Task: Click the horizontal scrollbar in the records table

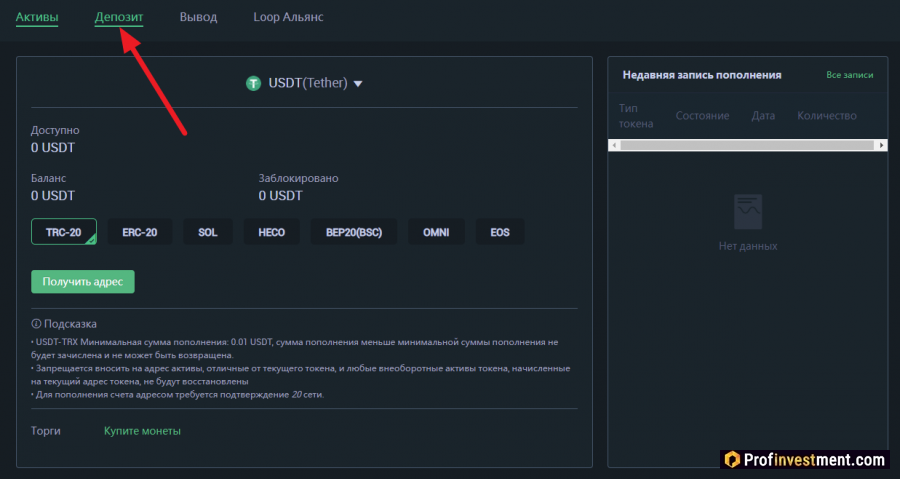Action: click(747, 145)
